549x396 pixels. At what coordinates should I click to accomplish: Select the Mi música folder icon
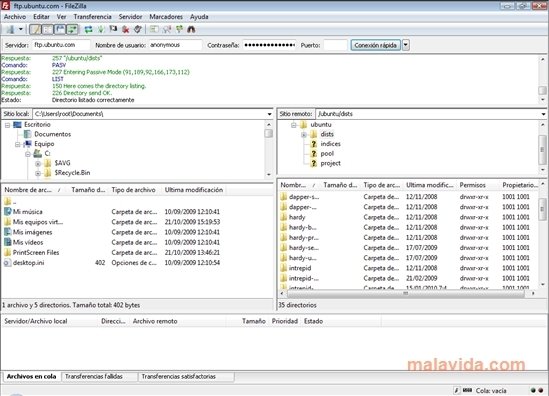8,211
